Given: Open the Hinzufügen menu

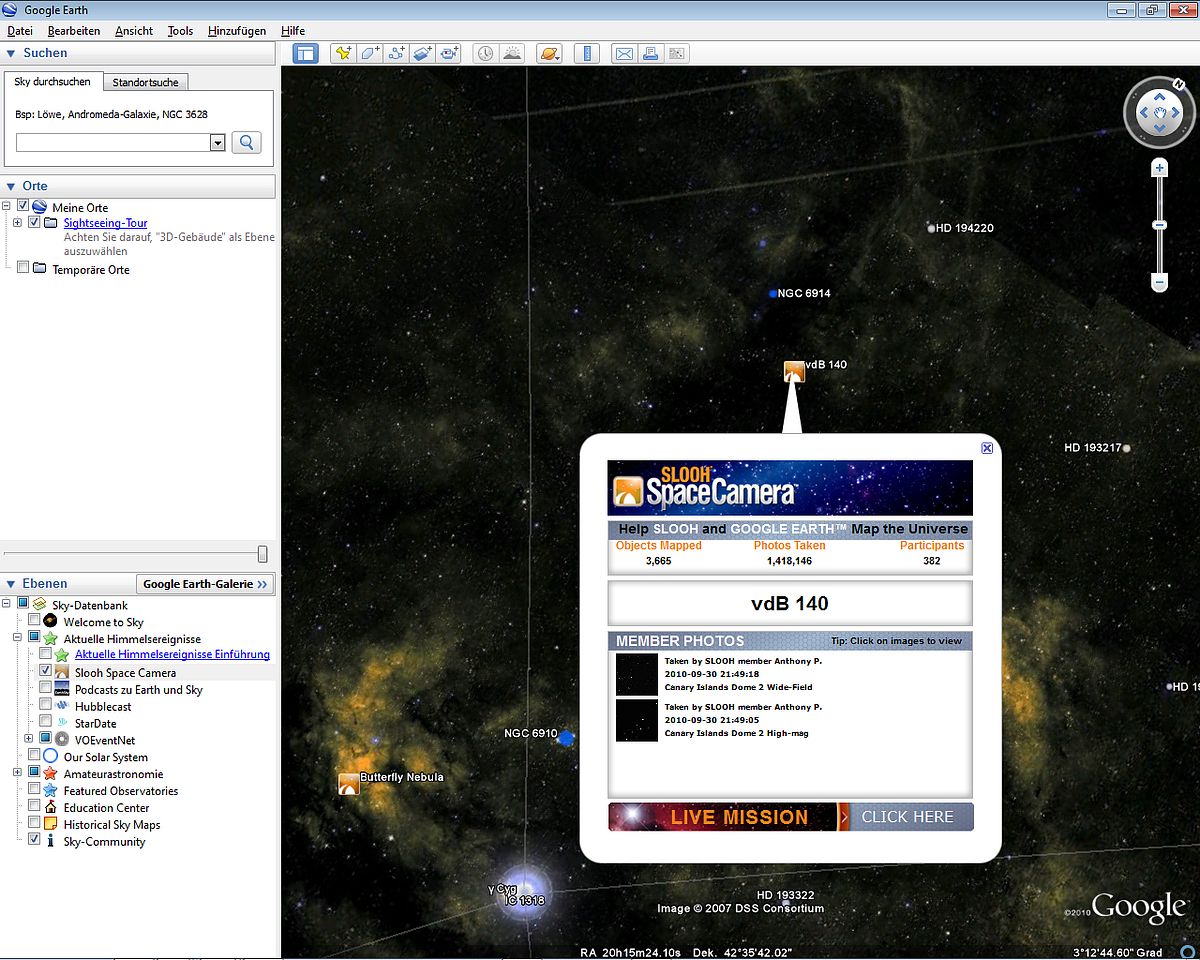Looking at the screenshot, I should (x=237, y=31).
